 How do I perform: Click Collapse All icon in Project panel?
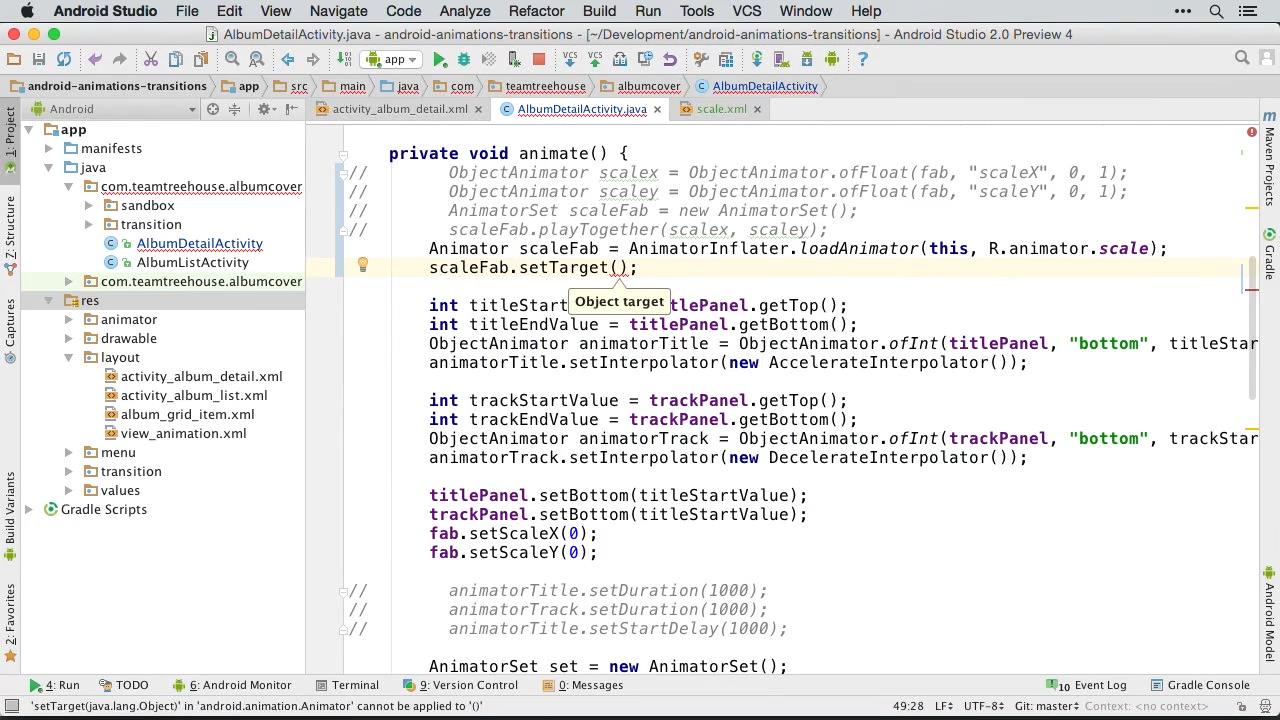[x=234, y=109]
